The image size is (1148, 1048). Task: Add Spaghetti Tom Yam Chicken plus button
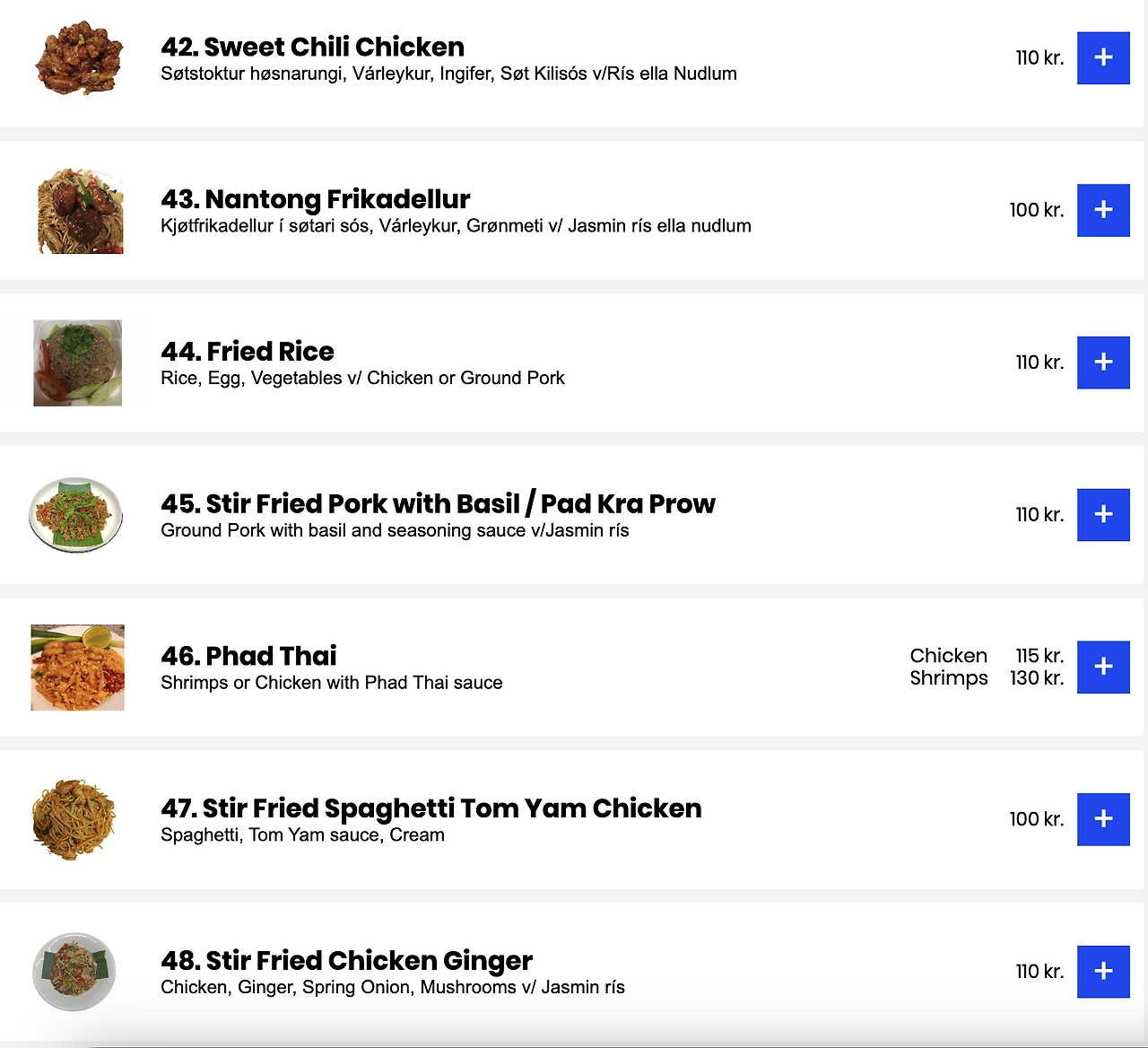pyautogui.click(x=1103, y=819)
